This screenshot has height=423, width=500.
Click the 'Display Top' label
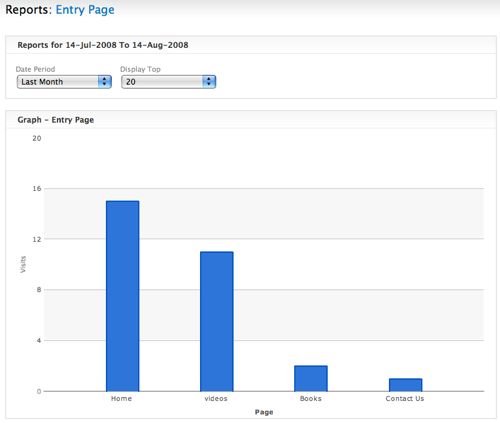140,69
